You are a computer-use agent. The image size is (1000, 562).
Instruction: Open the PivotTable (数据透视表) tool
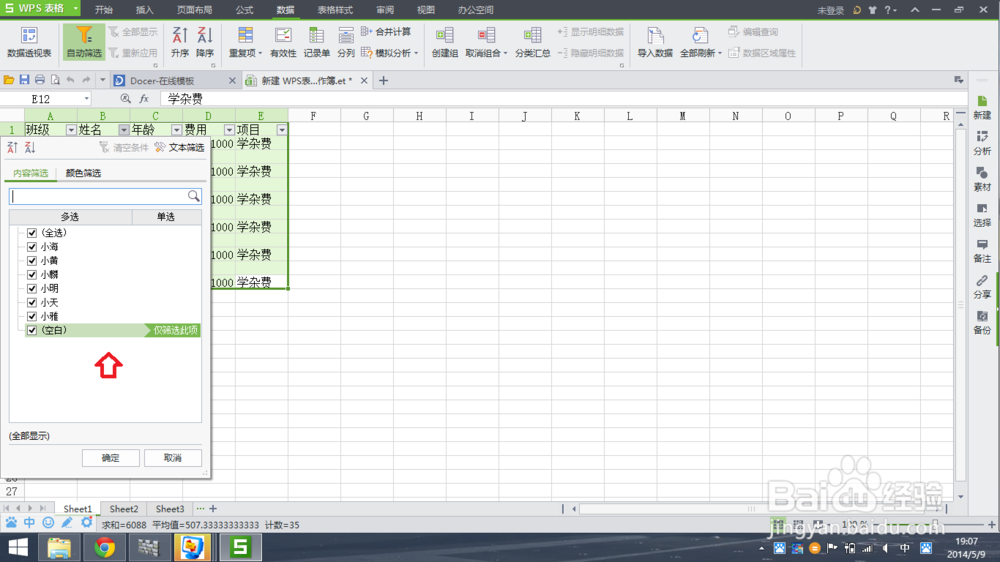[x=29, y=42]
